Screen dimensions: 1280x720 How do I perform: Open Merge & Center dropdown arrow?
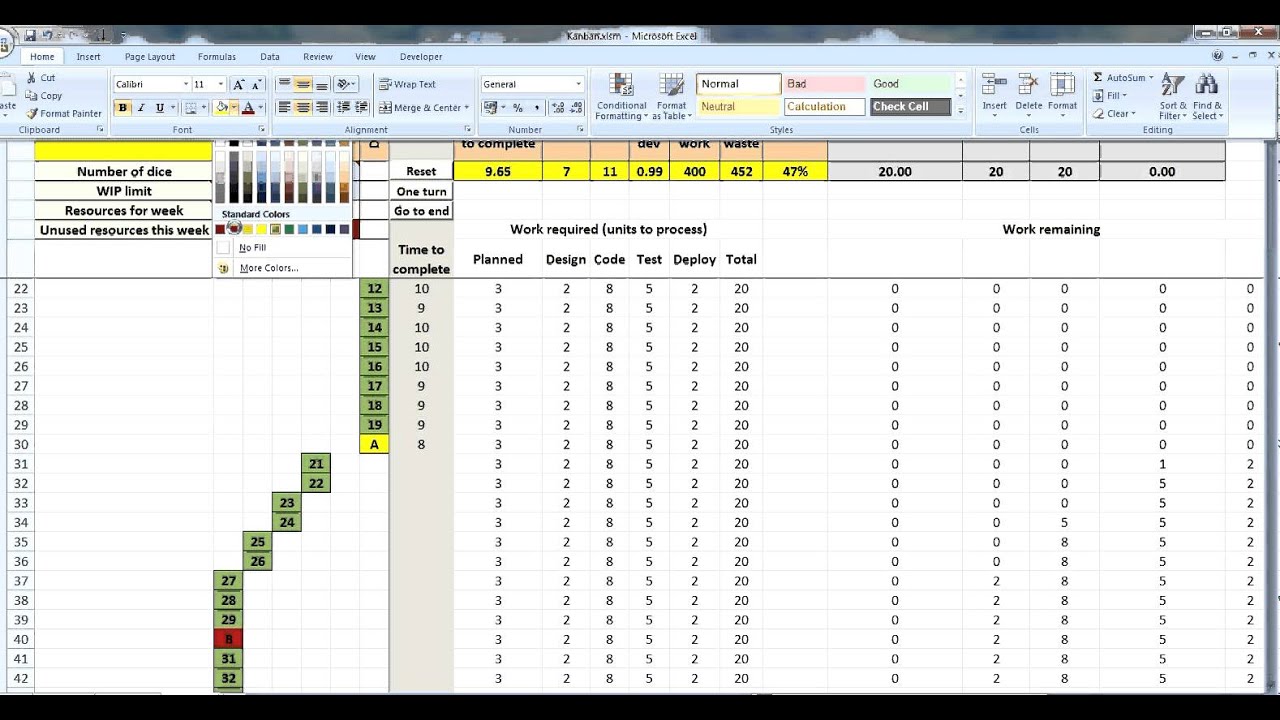pyautogui.click(x=466, y=108)
